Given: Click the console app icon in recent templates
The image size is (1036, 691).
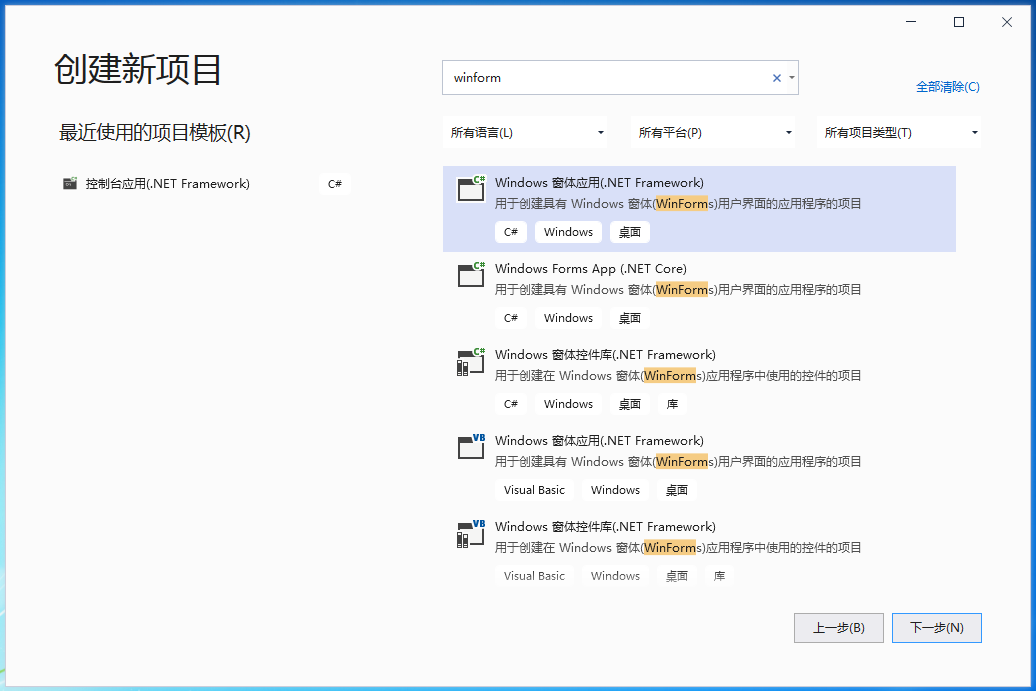Looking at the screenshot, I should (70, 184).
